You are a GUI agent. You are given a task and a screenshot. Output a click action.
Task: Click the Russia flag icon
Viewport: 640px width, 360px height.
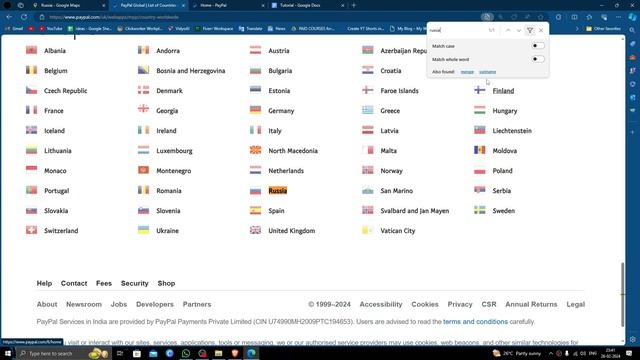256,190
